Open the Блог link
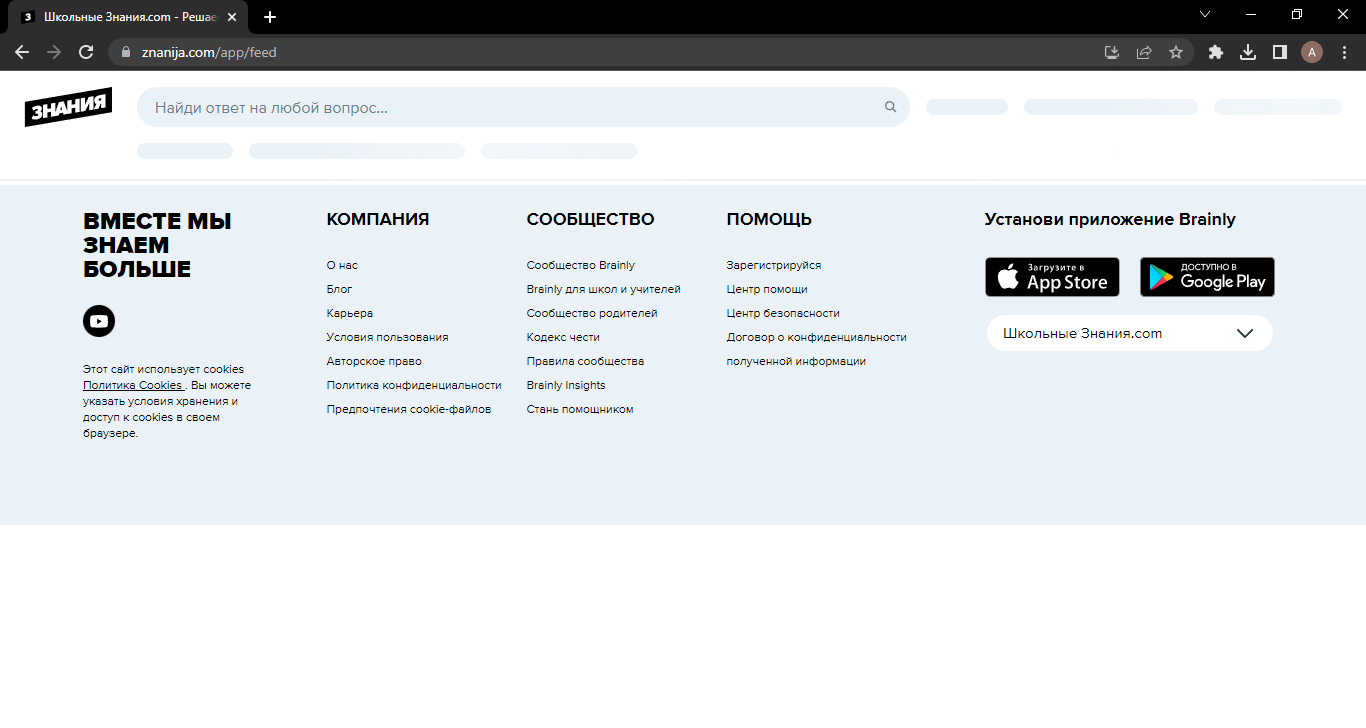 tap(339, 289)
